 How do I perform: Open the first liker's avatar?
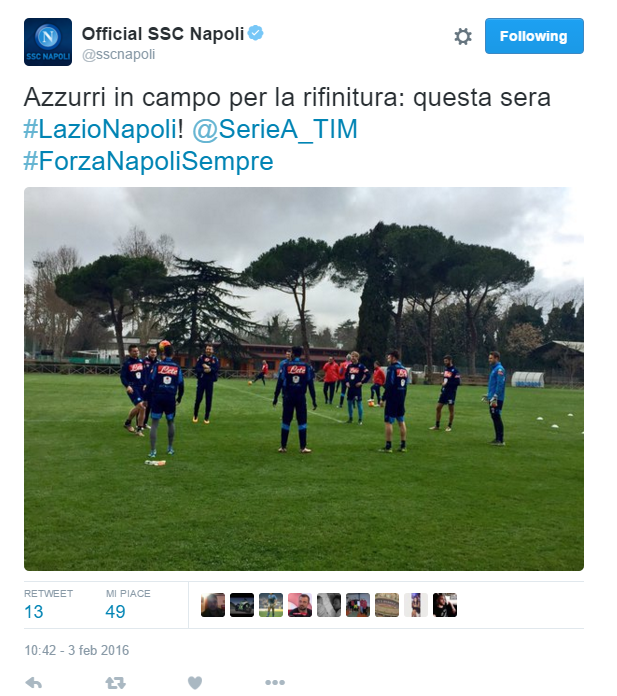pos(213,605)
